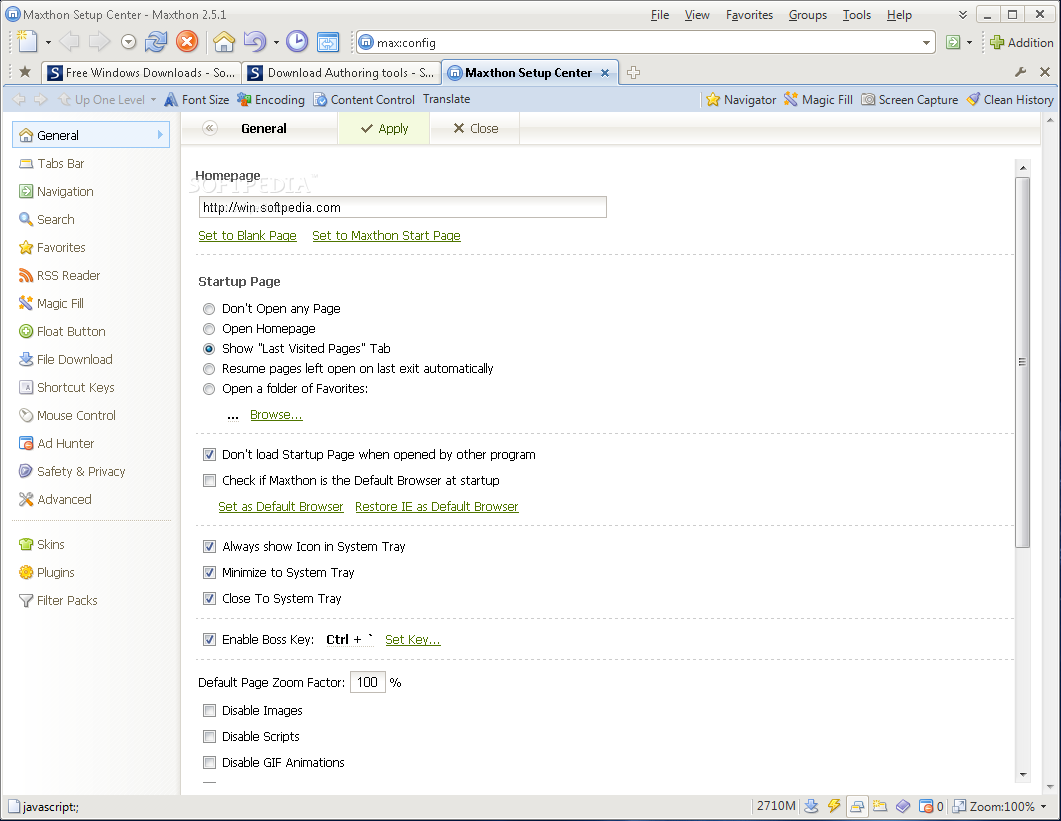Toggle Always show Icon in System Tray
1061x821 pixels.
point(210,546)
